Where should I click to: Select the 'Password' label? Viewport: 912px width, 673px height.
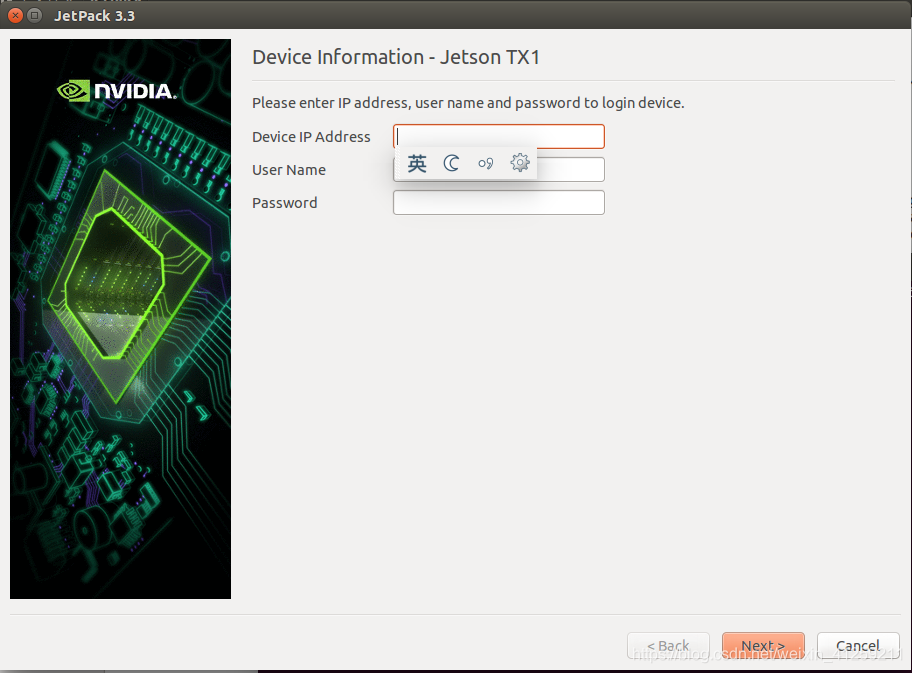coord(284,203)
